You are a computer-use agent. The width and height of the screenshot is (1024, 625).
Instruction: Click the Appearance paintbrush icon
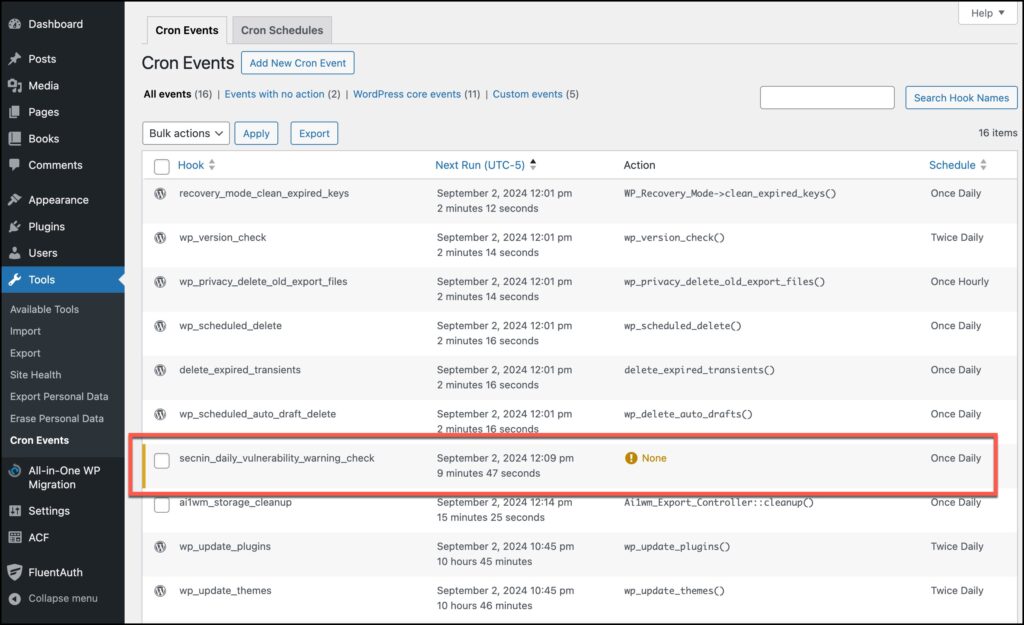(x=15, y=200)
